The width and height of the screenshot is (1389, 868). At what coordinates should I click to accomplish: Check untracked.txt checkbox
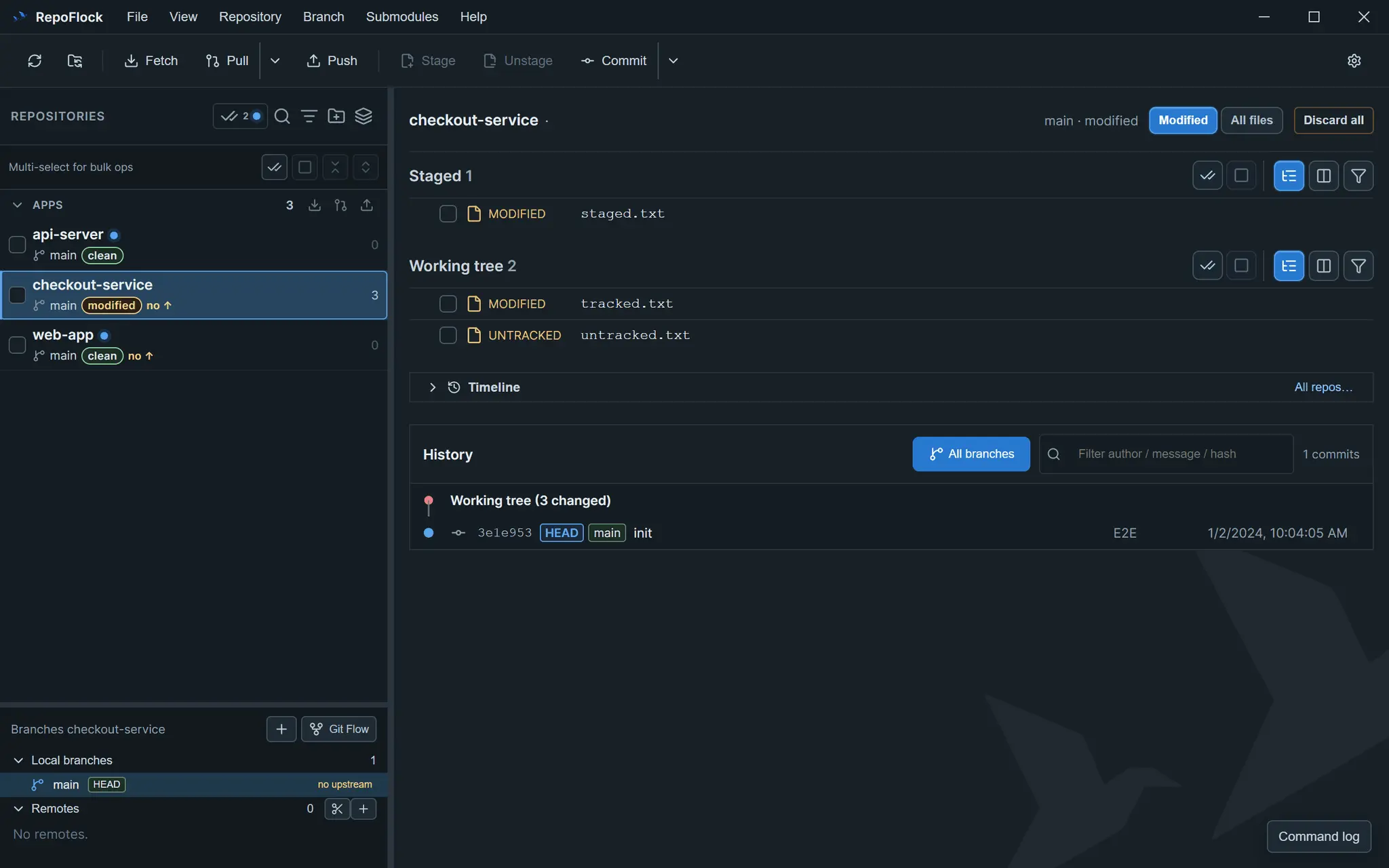click(448, 335)
